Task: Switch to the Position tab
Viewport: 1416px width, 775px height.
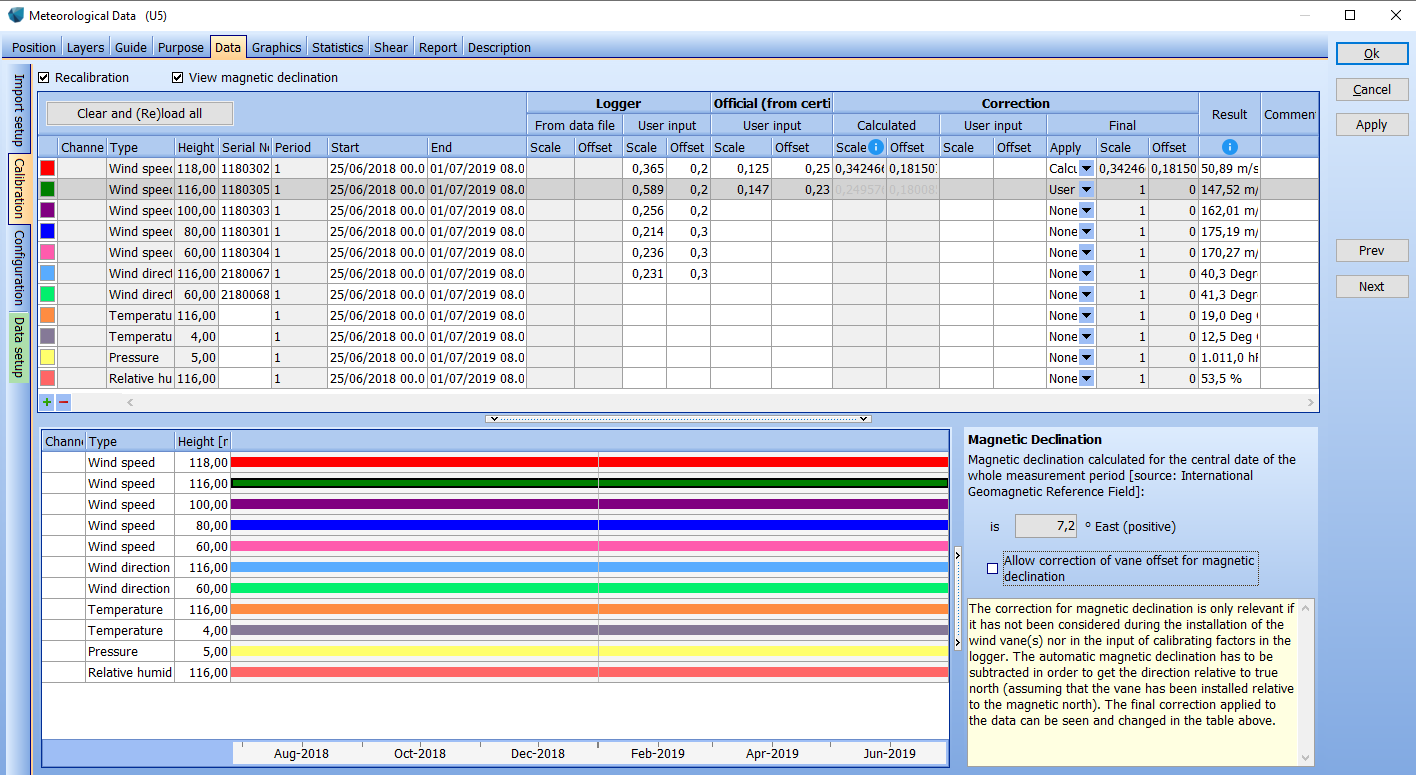Action: tap(34, 47)
